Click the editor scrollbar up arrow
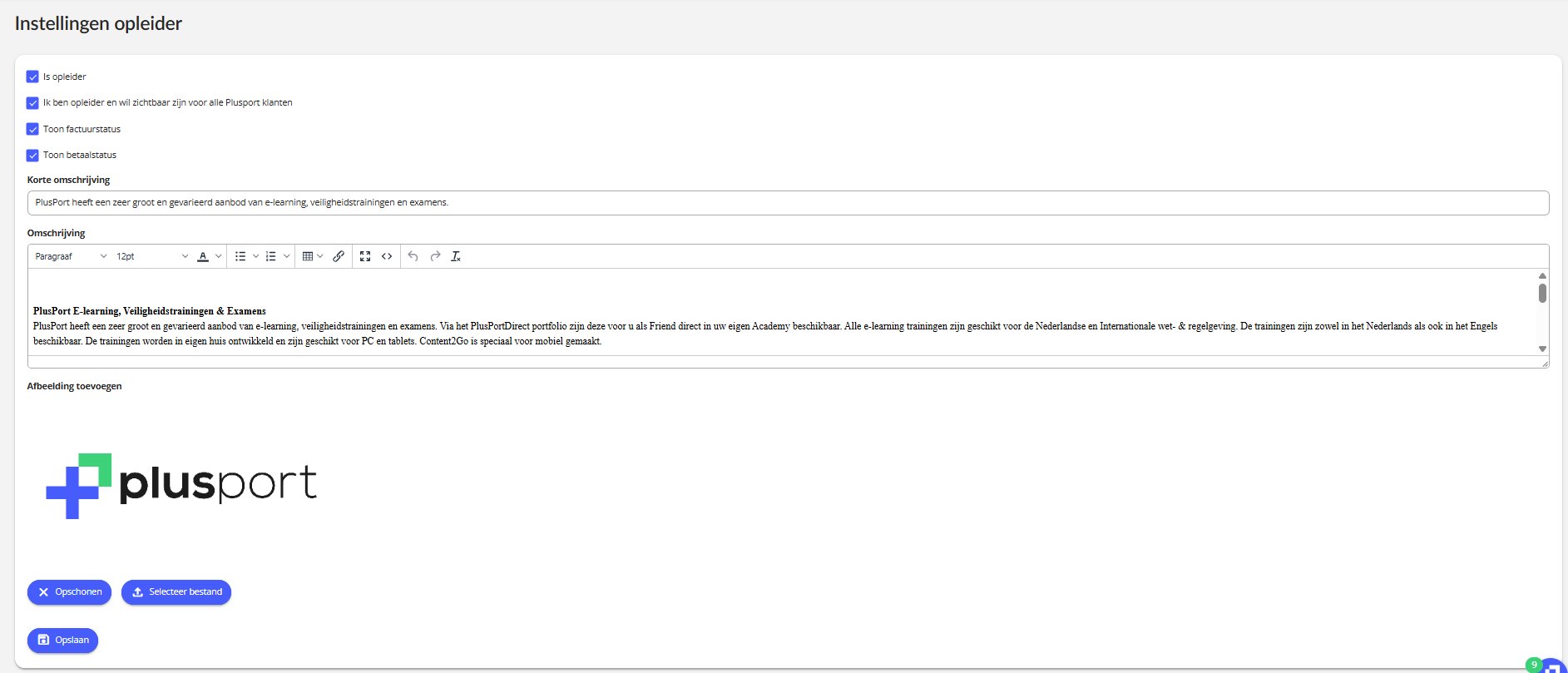1568x673 pixels. click(1542, 275)
